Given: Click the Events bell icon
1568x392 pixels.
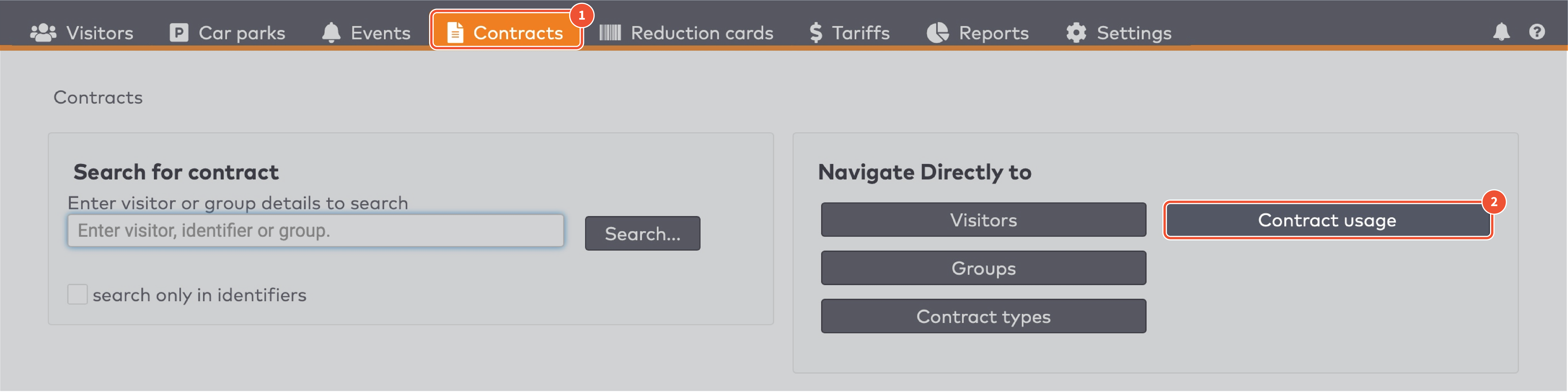Looking at the screenshot, I should [331, 32].
